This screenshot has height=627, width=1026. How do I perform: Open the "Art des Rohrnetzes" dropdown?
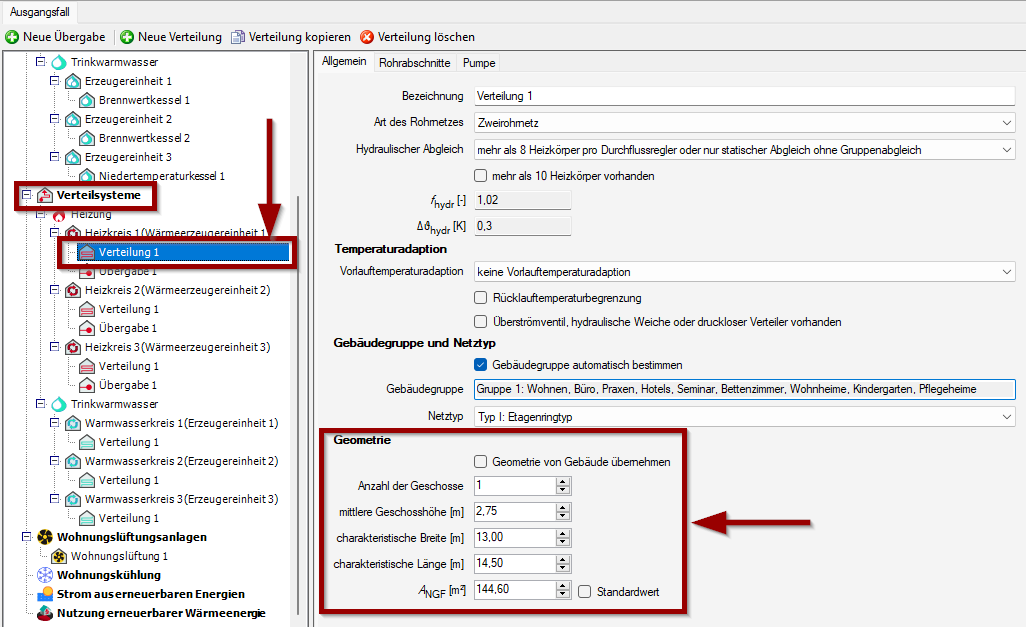pos(1007,120)
